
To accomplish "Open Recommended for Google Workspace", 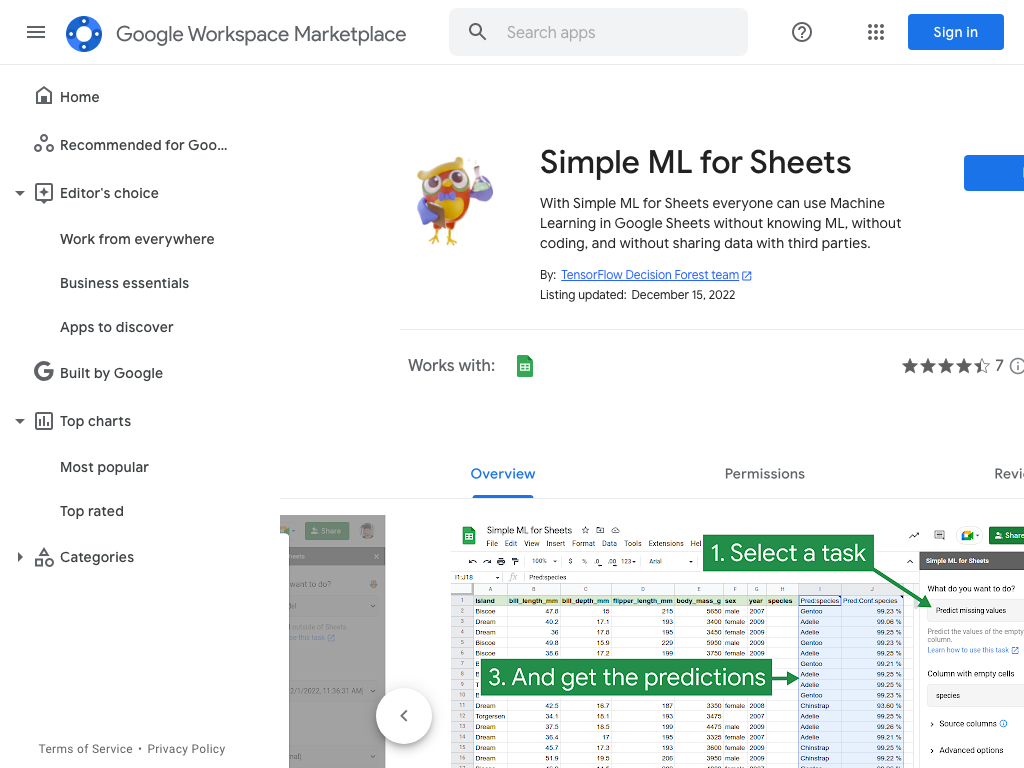I will click(x=144, y=145).
